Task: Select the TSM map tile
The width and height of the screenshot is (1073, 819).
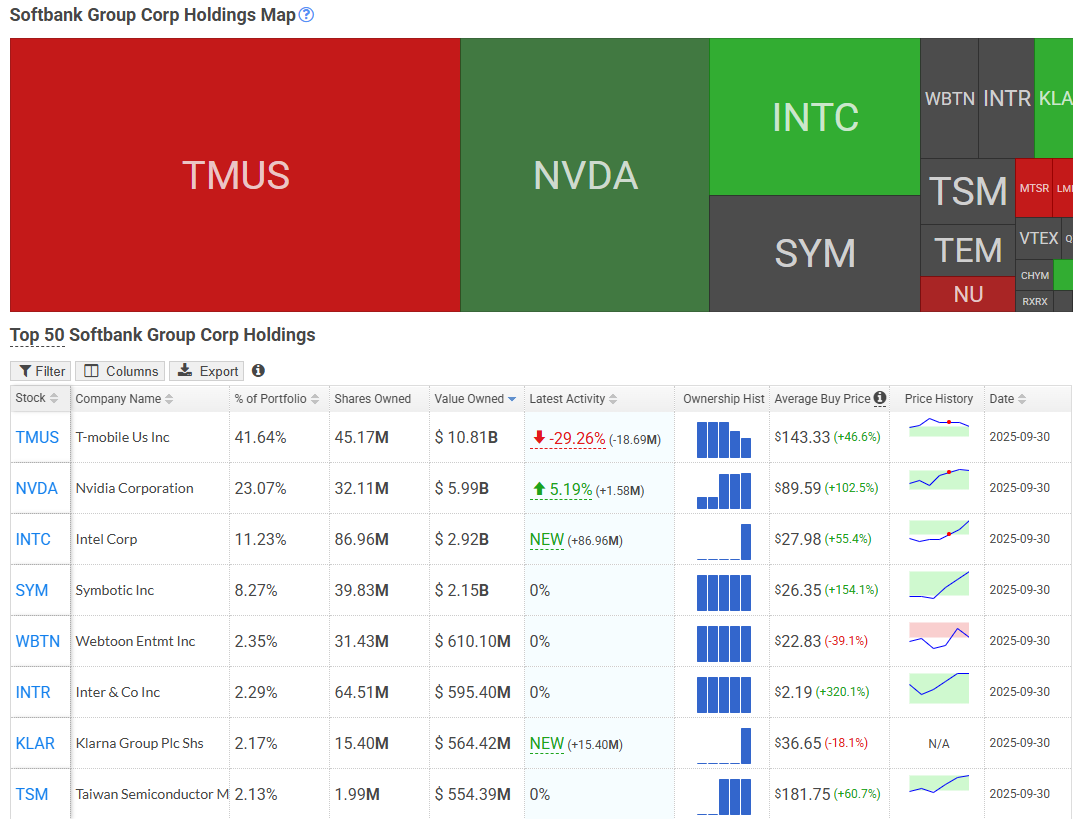Action: [x=968, y=192]
